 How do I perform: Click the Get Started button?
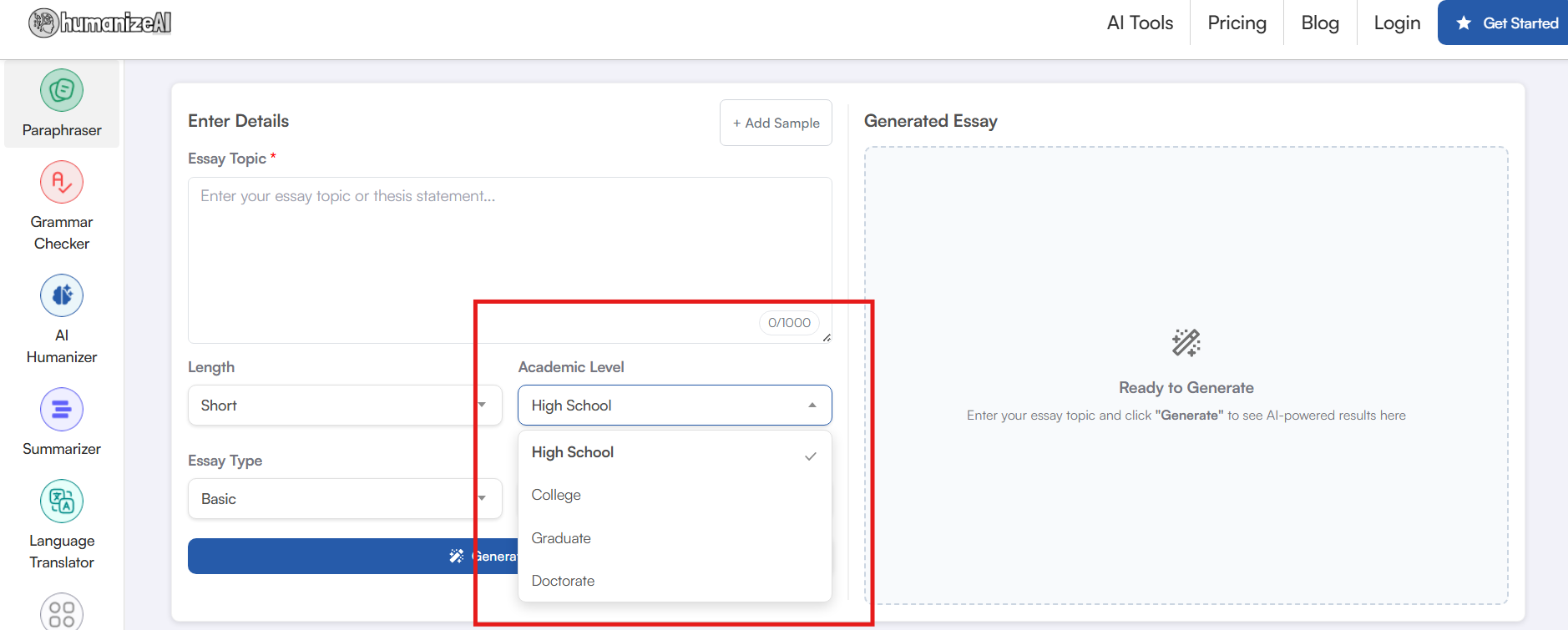coord(1506,23)
